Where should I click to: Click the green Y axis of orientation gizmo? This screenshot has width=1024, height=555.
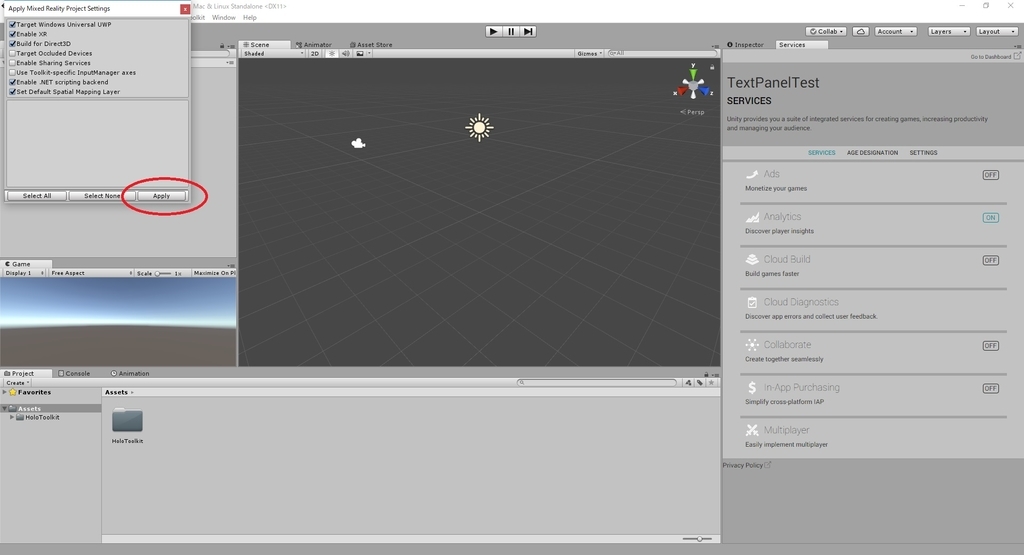[x=693, y=73]
